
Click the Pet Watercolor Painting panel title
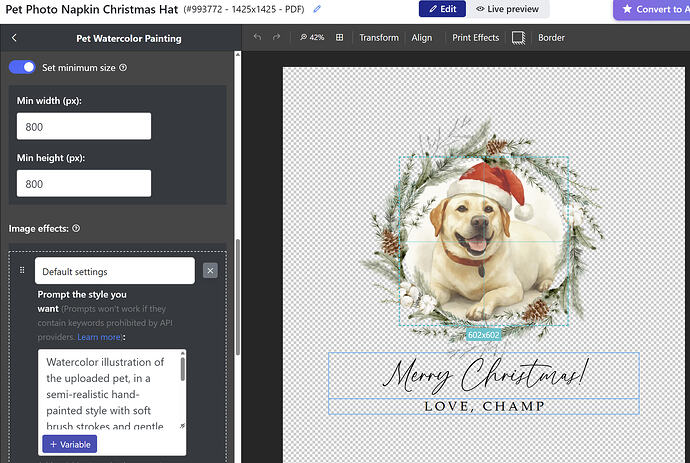click(128, 38)
